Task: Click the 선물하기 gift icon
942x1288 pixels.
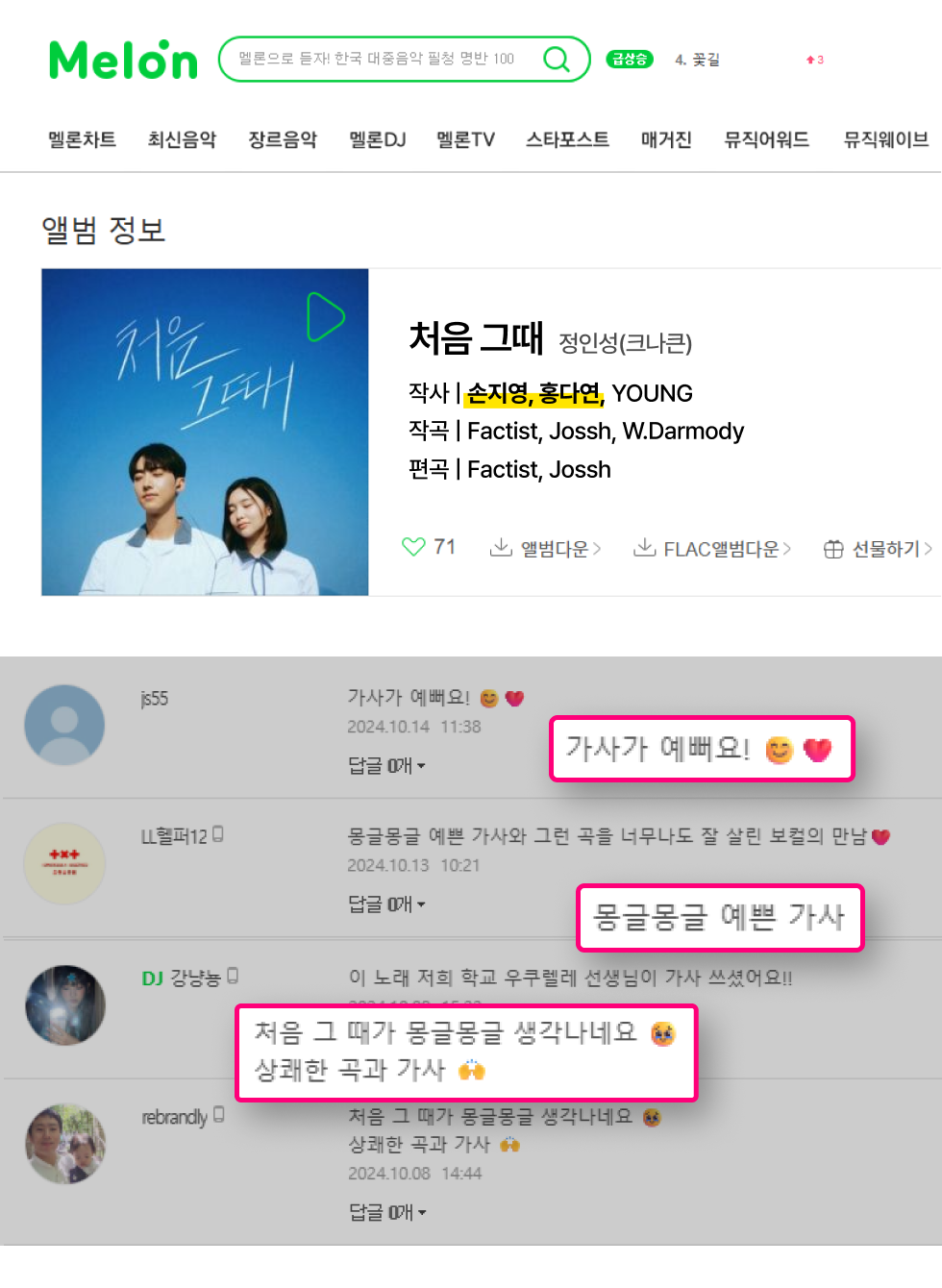Action: click(x=833, y=549)
